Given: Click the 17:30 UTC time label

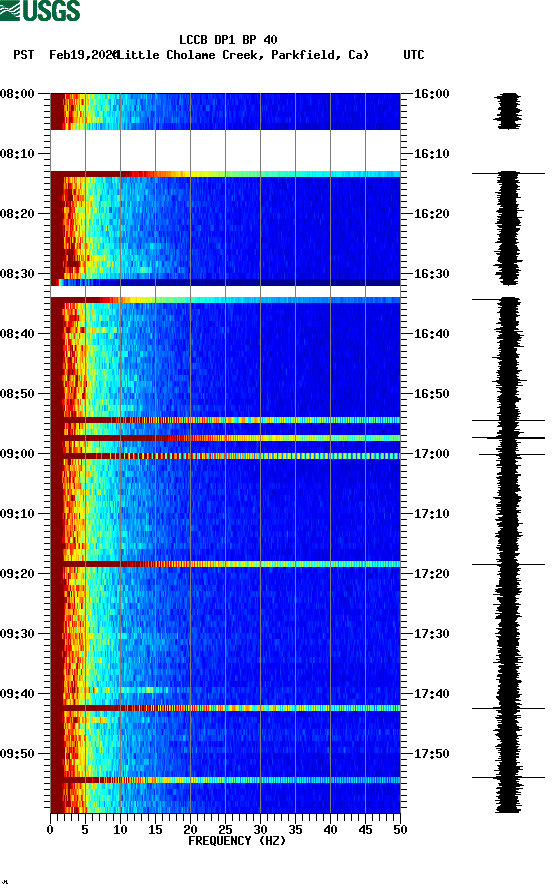Looking at the screenshot, I should point(431,634).
